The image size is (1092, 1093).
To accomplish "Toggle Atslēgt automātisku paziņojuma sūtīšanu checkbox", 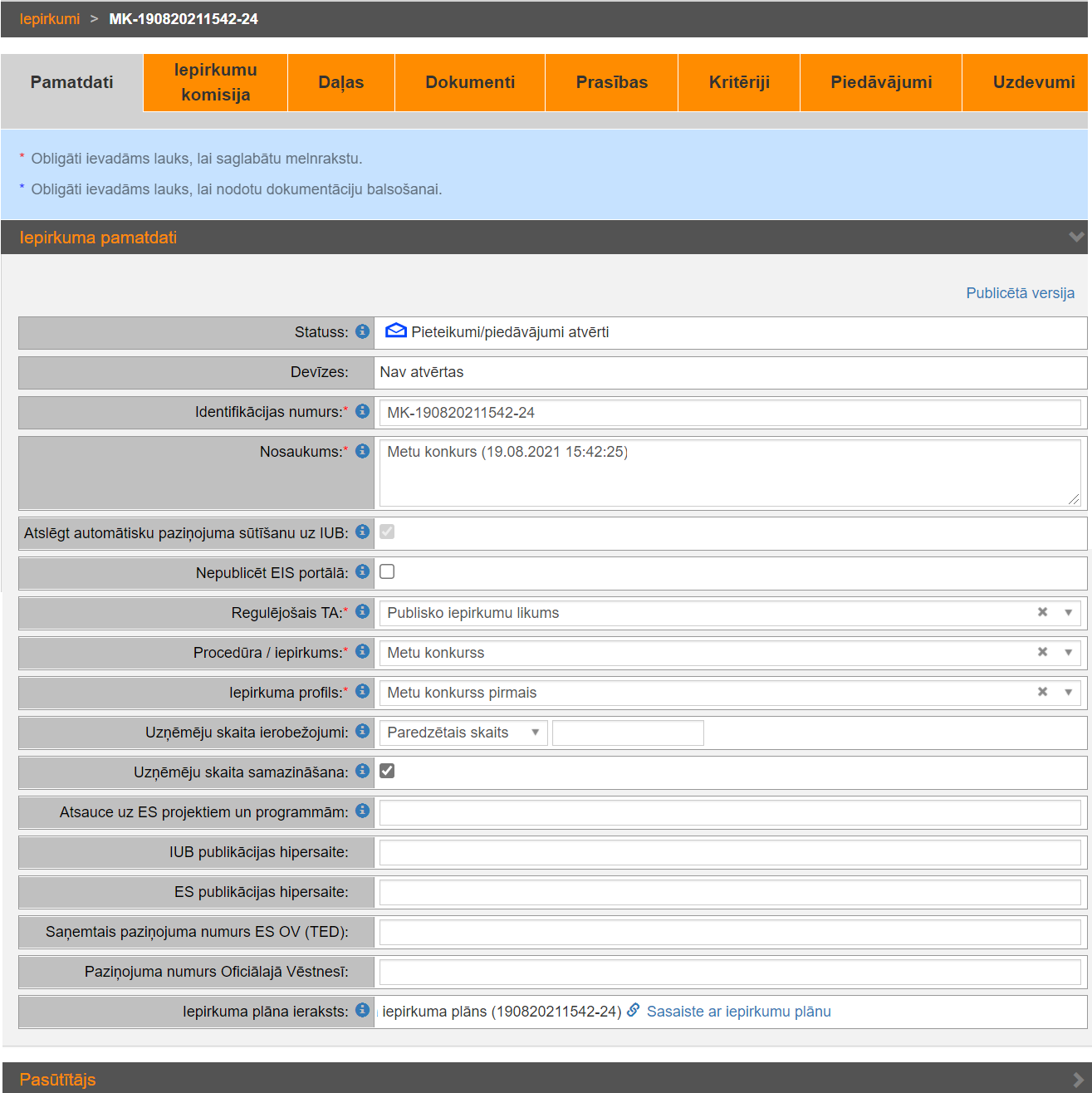I will pyautogui.click(x=387, y=532).
